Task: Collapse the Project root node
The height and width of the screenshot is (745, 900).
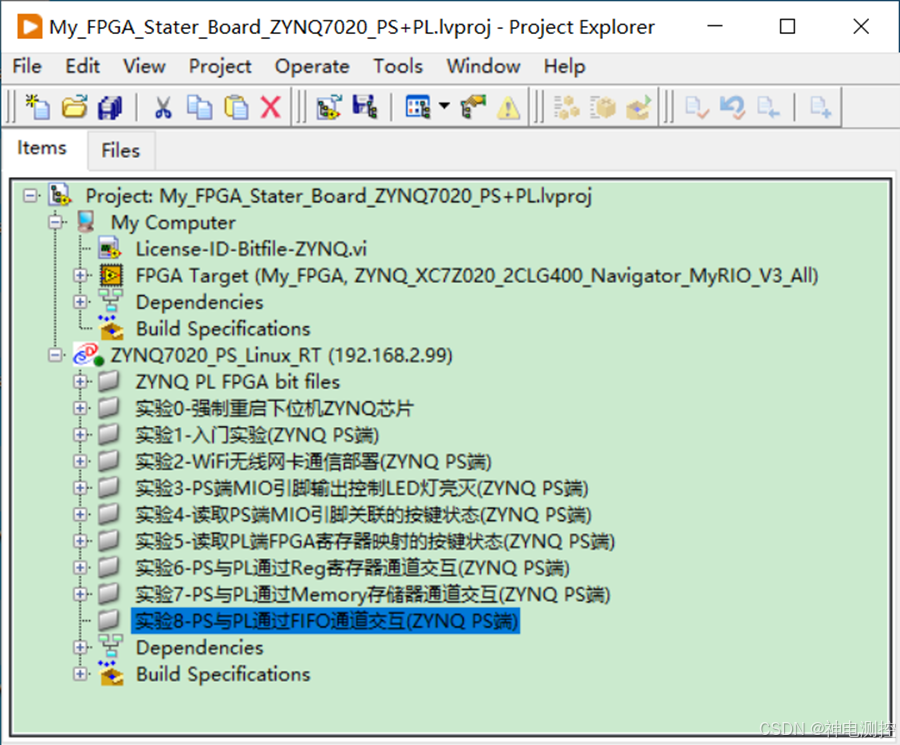Action: 30,196
